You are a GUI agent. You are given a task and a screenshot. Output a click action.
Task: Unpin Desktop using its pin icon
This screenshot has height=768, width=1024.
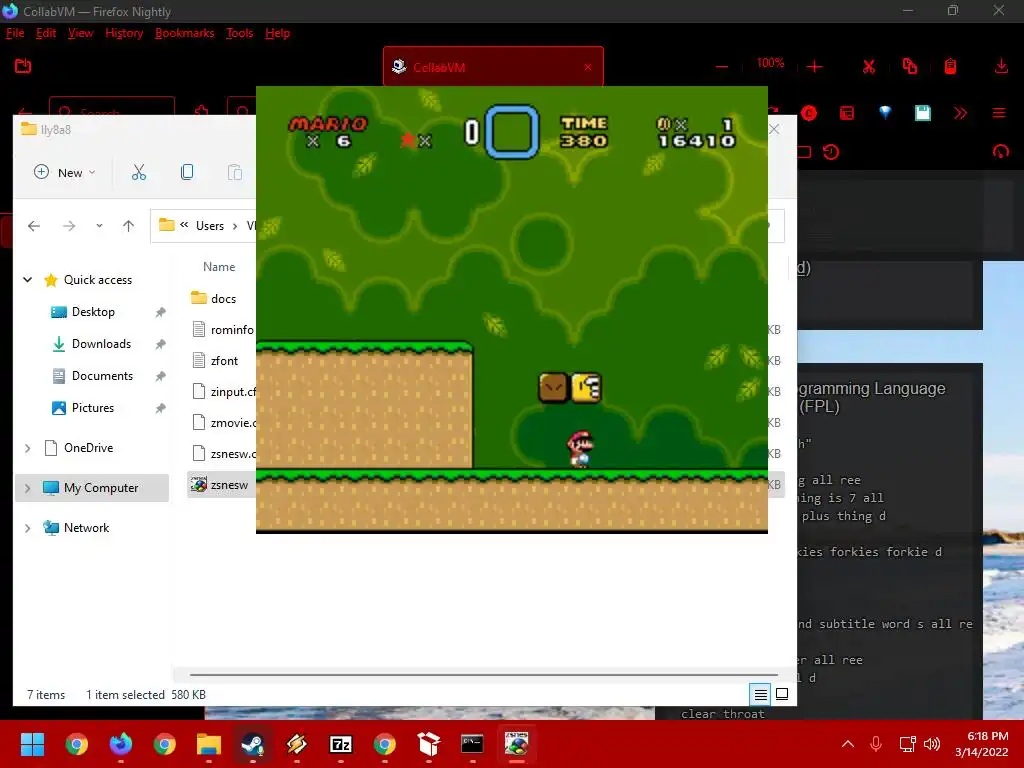coord(161,312)
